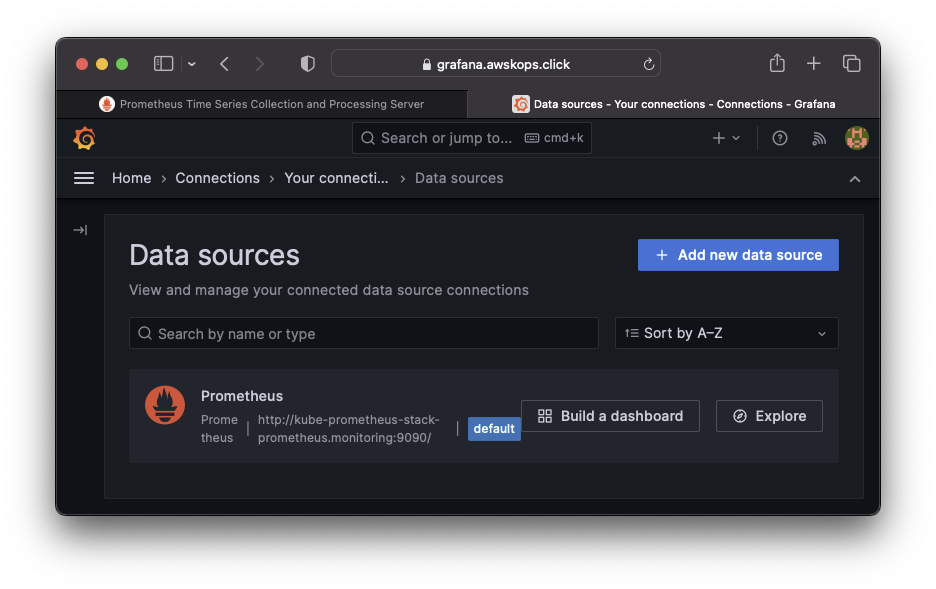The height and width of the screenshot is (589, 936).
Task: Reload the page using the refresh icon
Action: pyautogui.click(x=648, y=64)
